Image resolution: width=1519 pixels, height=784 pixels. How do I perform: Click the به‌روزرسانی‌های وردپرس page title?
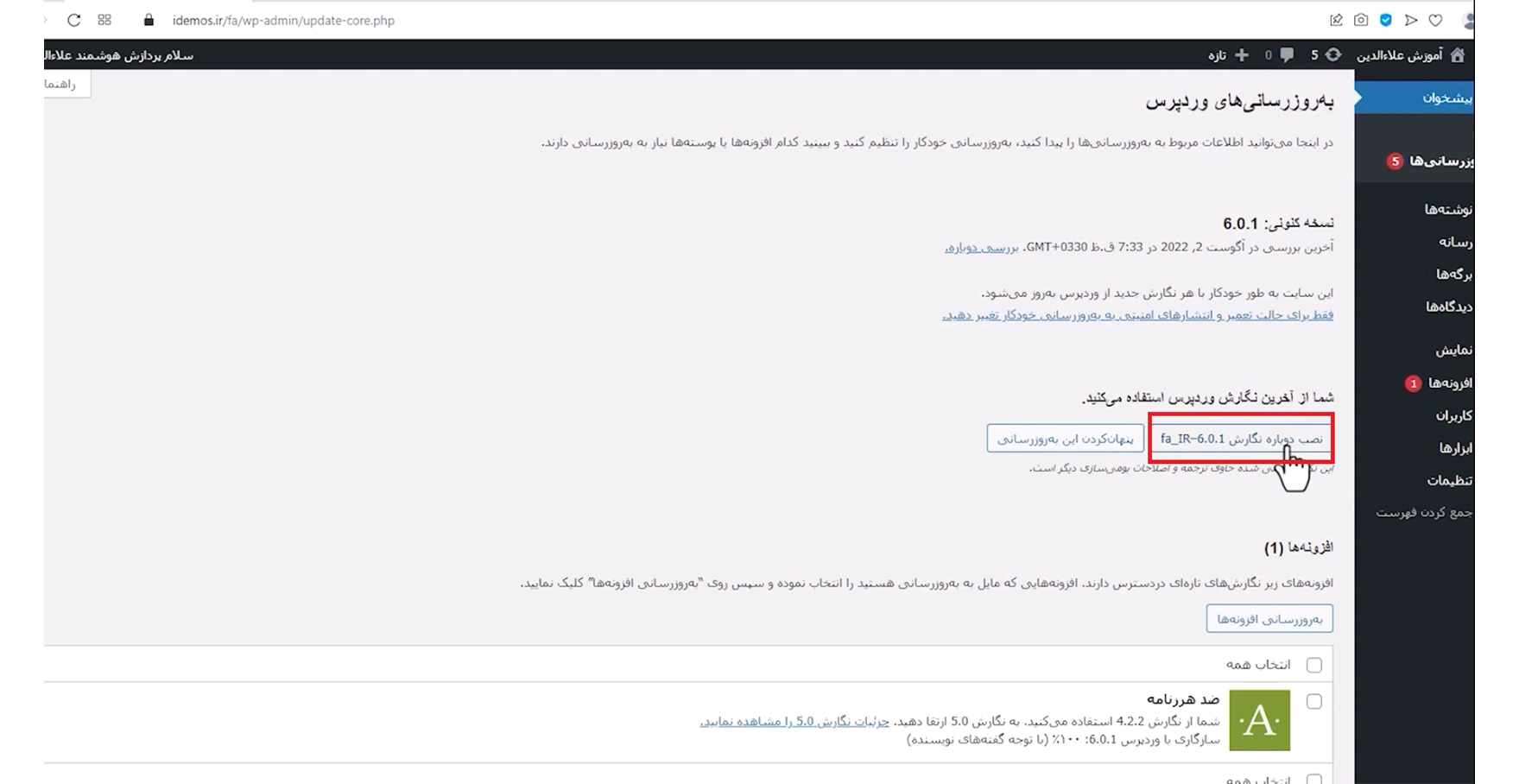(1239, 102)
